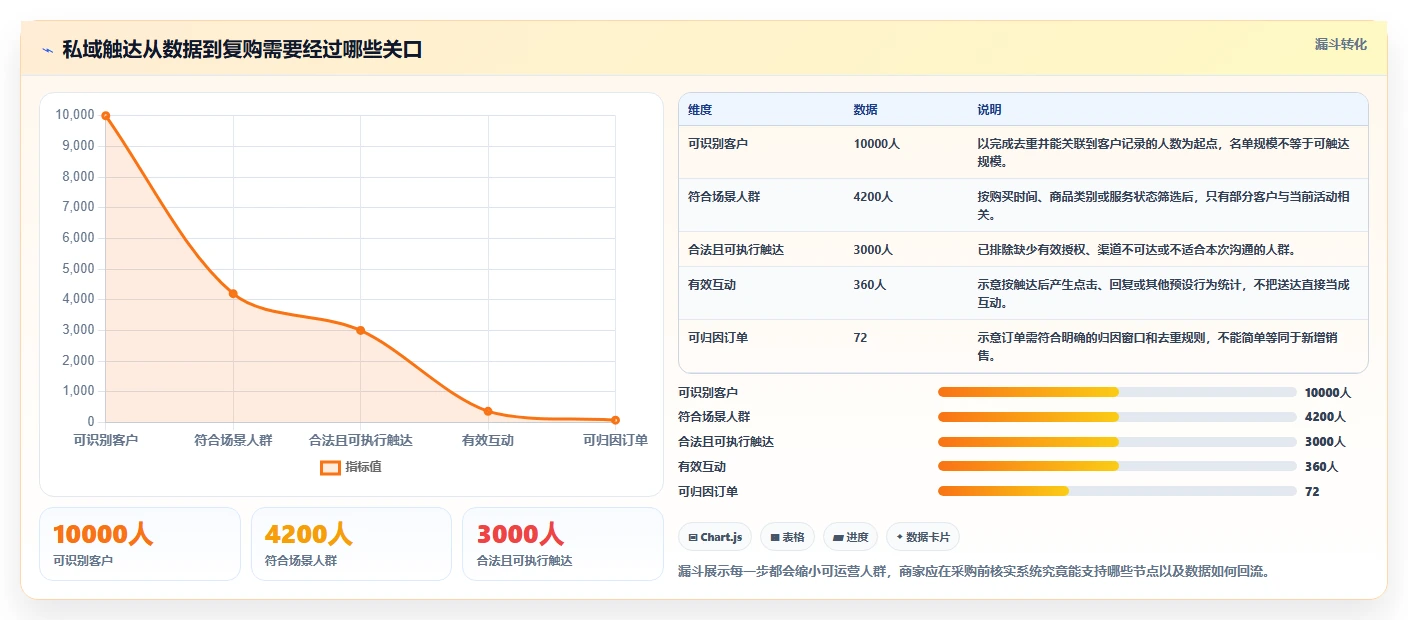Click the 可归因订单 x-axis label on the chart
Viewport: 1408px width, 620px height.
click(615, 440)
